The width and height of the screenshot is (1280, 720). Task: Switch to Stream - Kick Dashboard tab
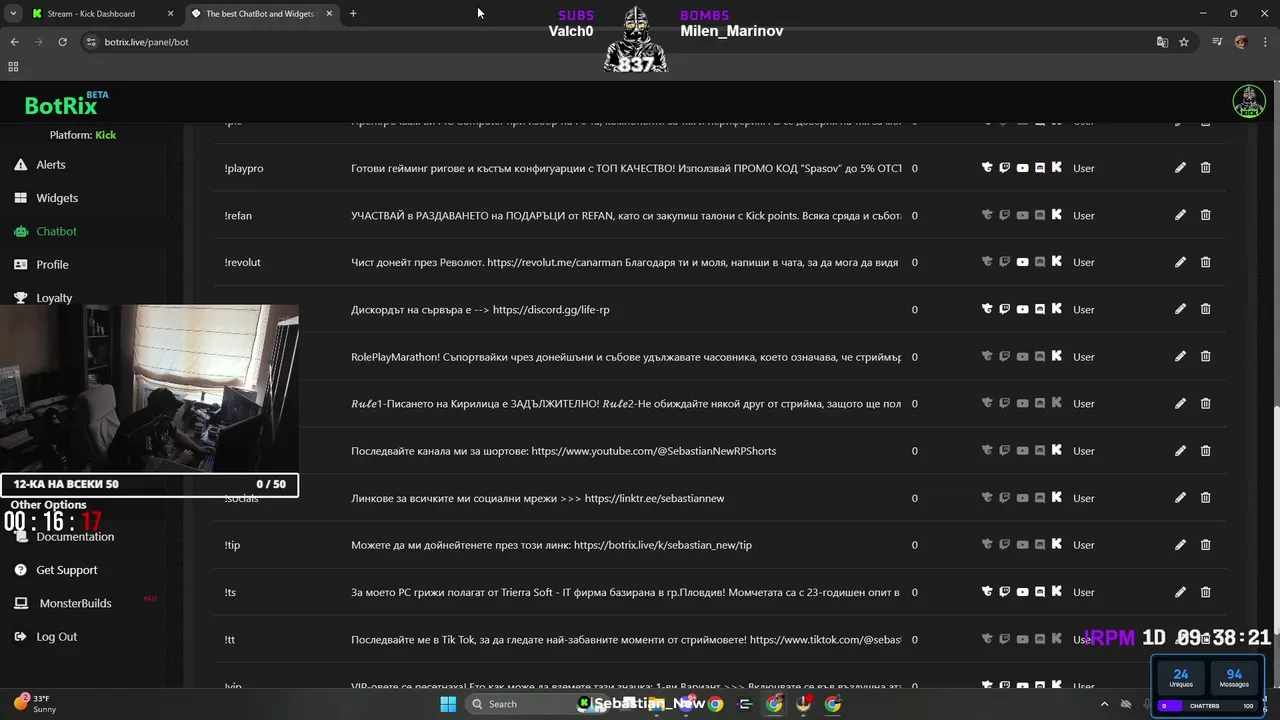click(91, 14)
